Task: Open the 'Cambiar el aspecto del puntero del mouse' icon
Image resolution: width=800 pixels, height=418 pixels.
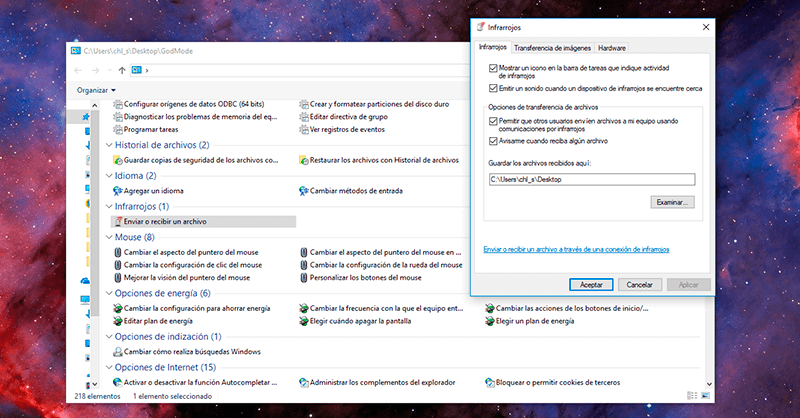Action: (x=118, y=252)
